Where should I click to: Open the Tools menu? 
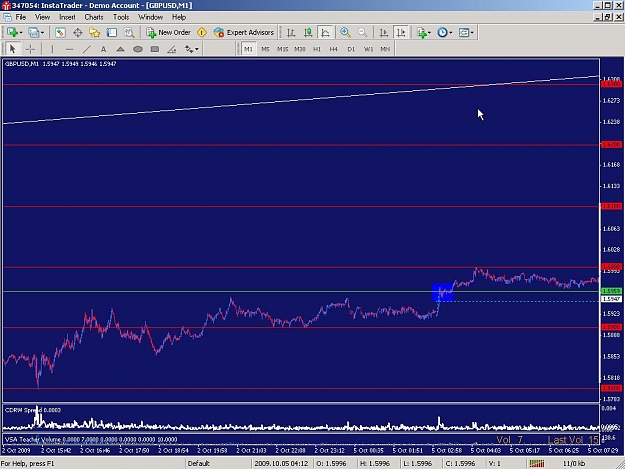[x=121, y=17]
